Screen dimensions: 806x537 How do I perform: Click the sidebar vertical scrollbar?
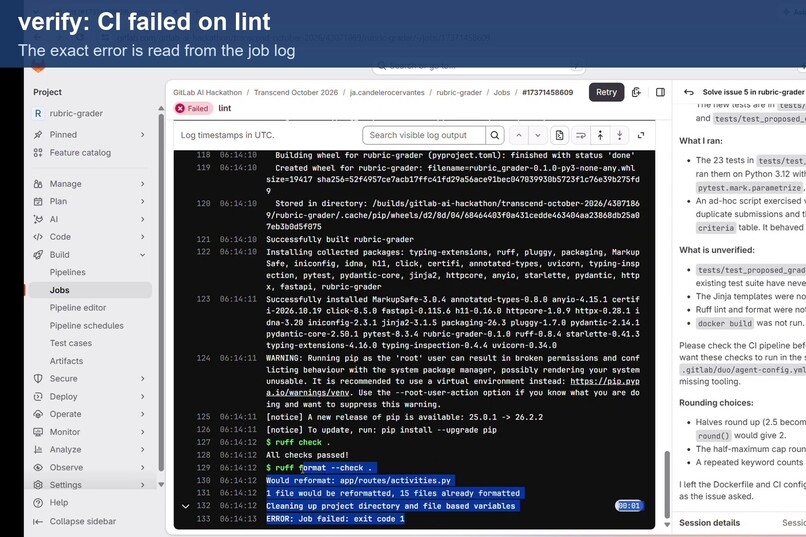(161, 293)
